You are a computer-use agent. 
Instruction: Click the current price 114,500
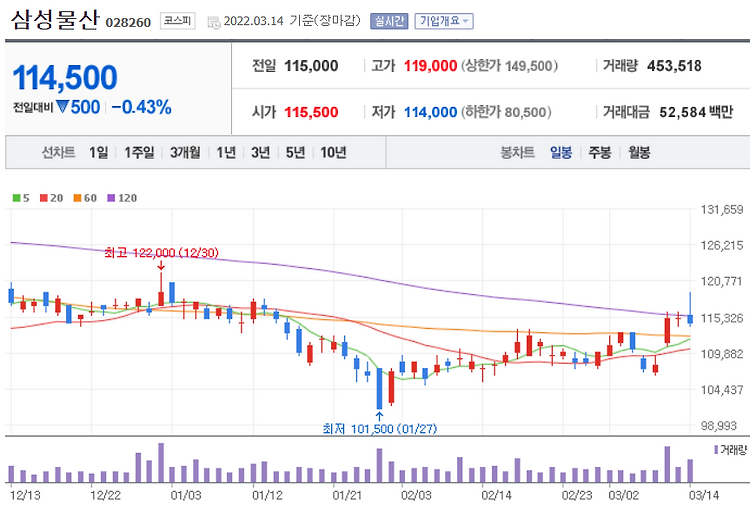tap(65, 77)
